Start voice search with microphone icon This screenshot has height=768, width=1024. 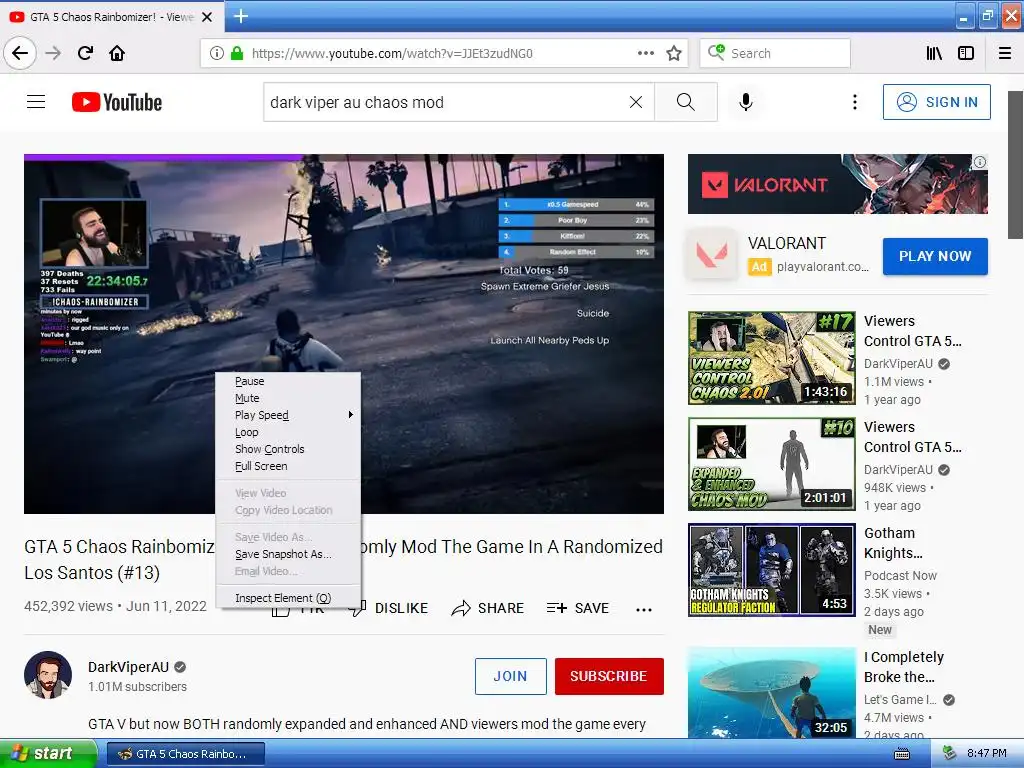coord(746,102)
